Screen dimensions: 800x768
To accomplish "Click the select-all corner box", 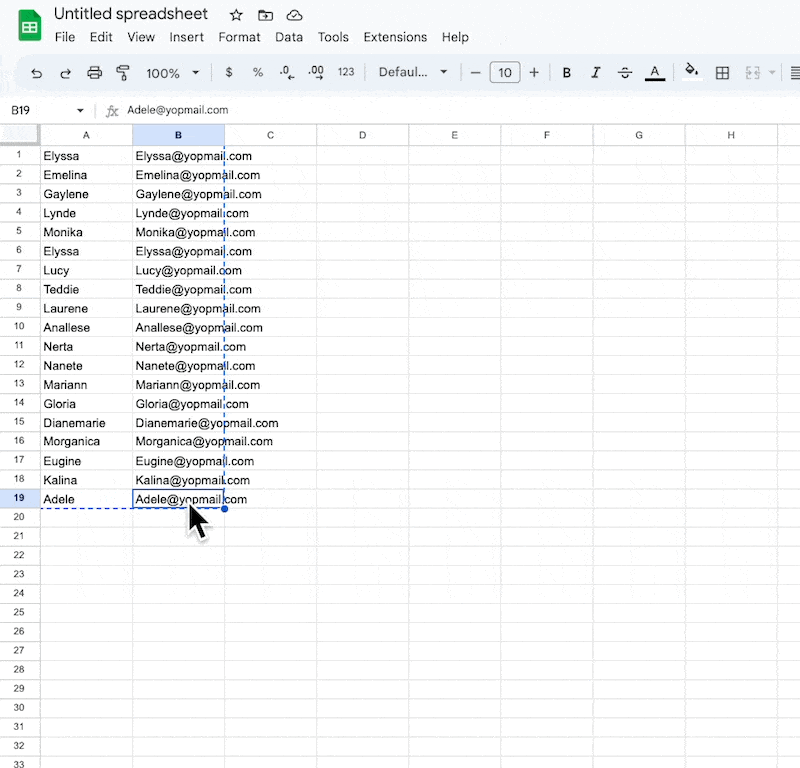I will tap(19, 135).
